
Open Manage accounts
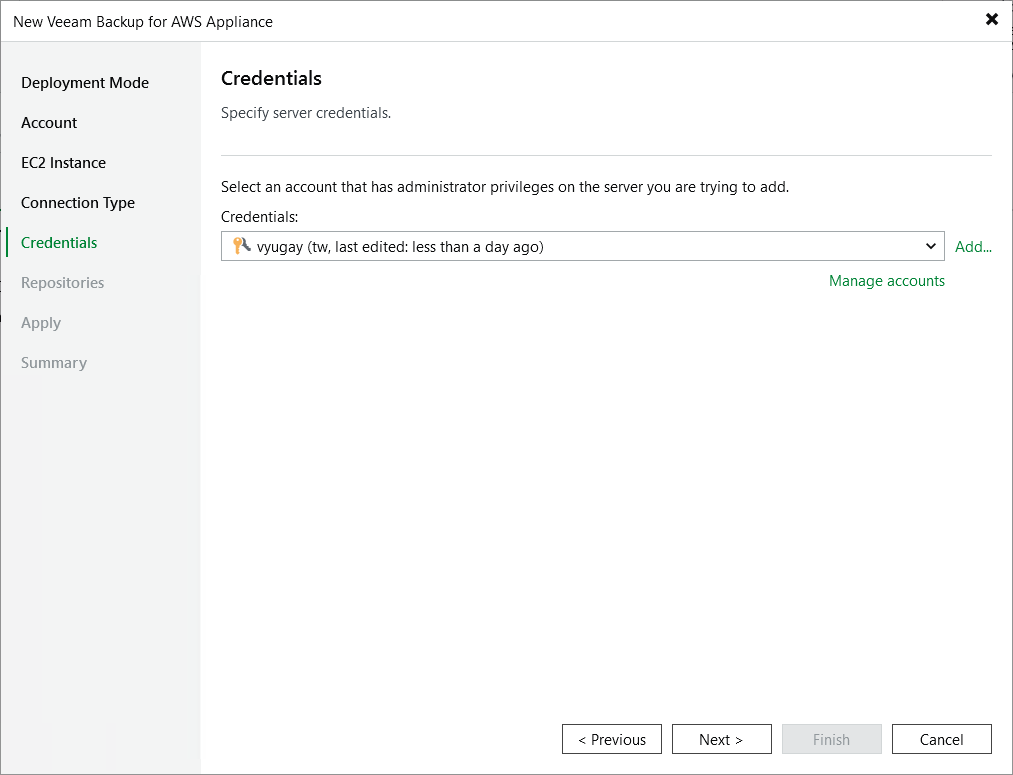(x=886, y=281)
